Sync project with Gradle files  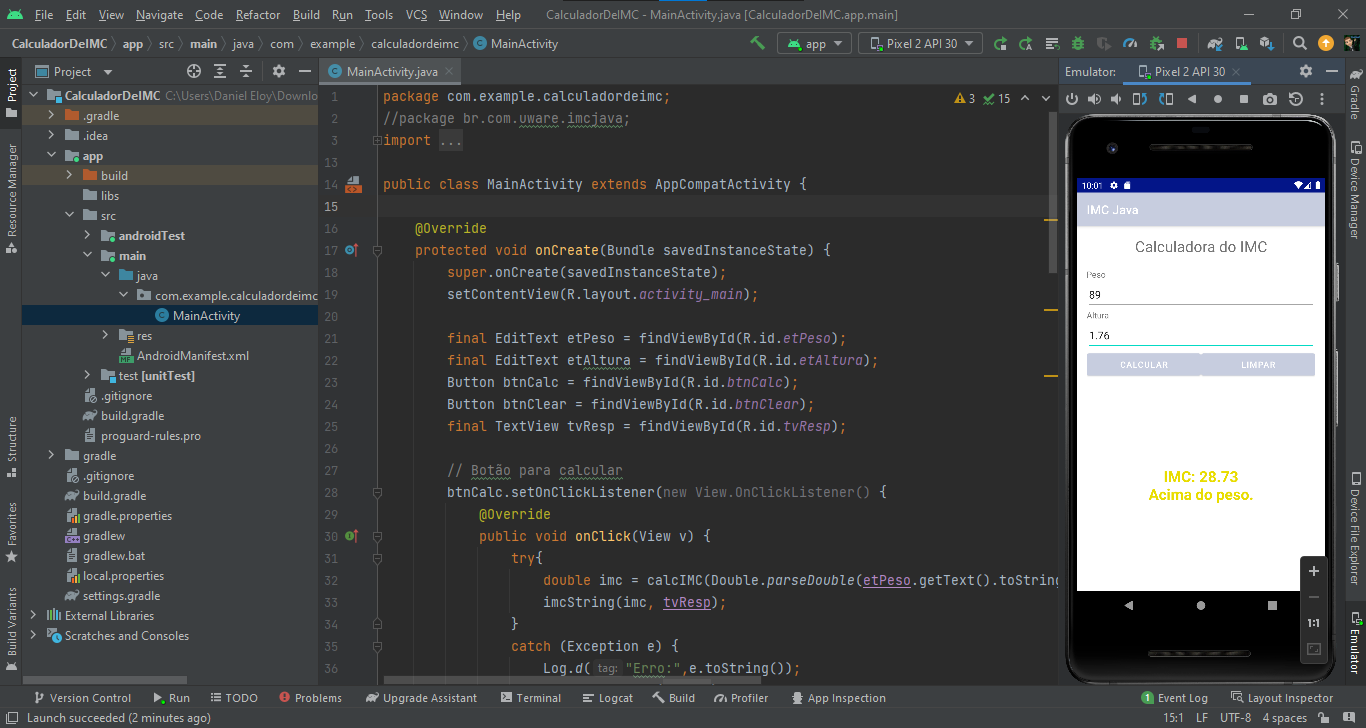pyautogui.click(x=1215, y=43)
